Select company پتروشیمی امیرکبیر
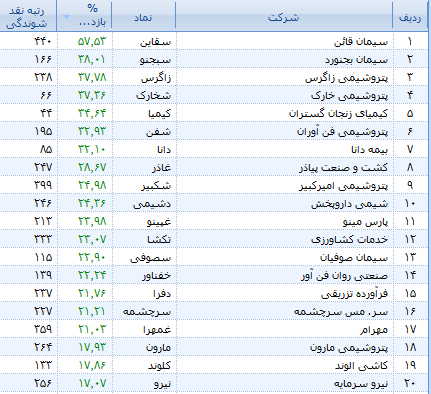431x394 pixels. [344, 186]
